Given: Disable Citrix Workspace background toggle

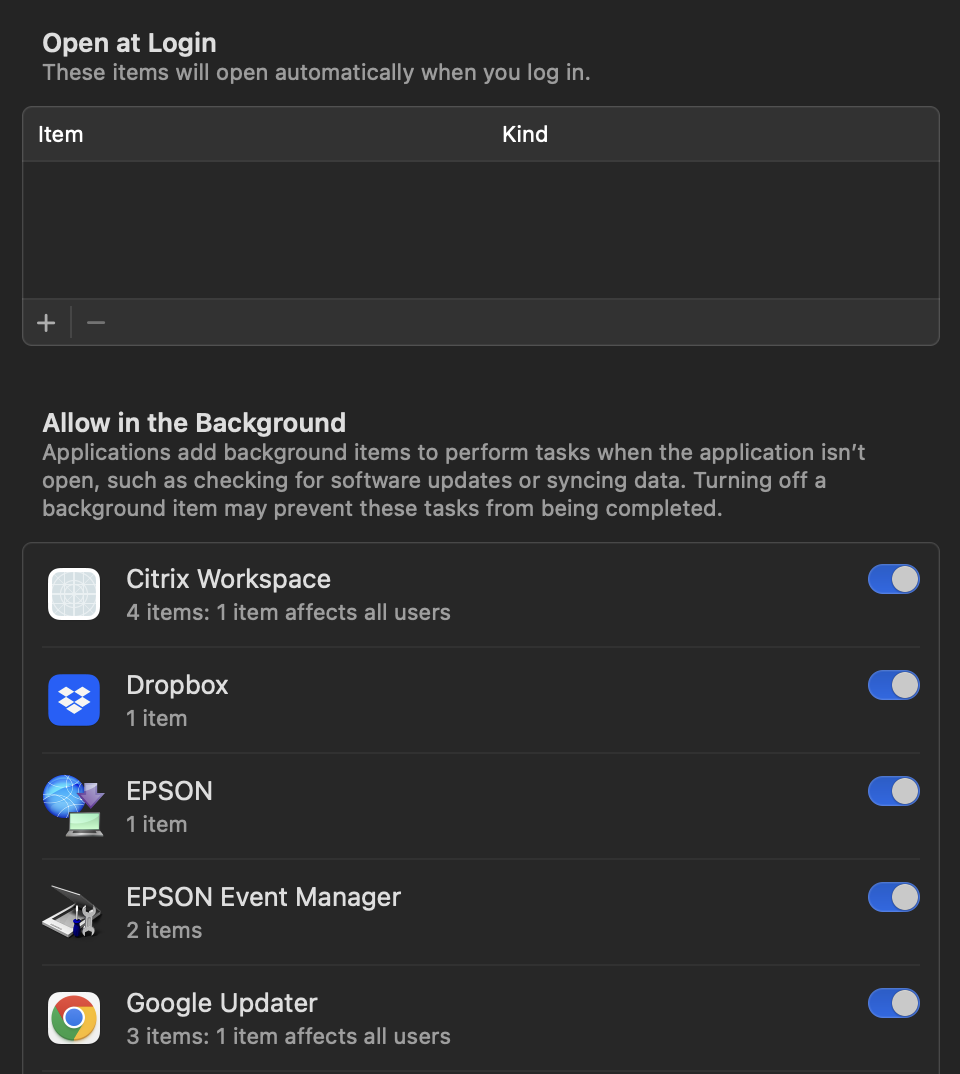Looking at the screenshot, I should [x=893, y=579].
